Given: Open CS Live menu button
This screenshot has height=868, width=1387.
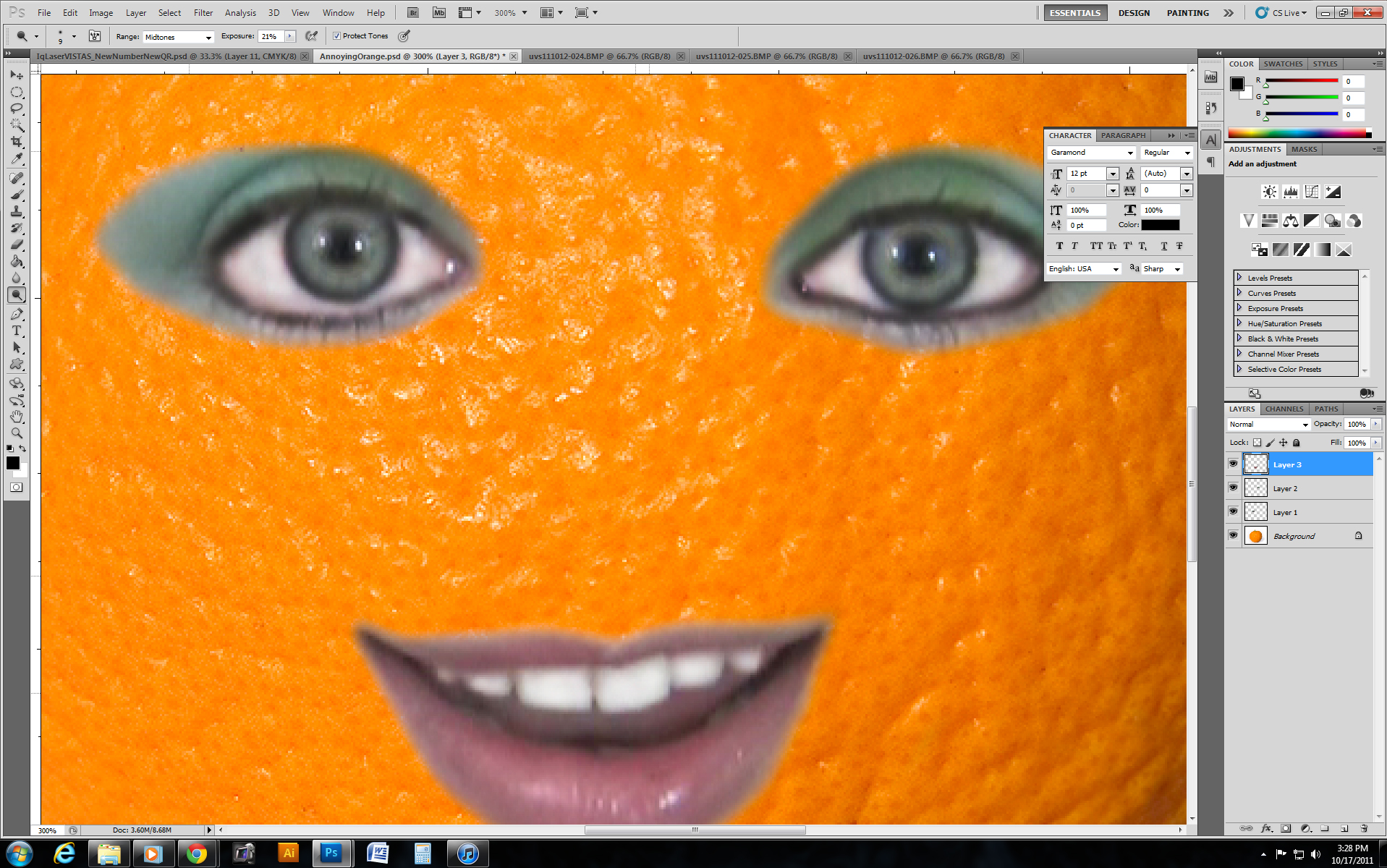Looking at the screenshot, I should pyautogui.click(x=1282, y=12).
